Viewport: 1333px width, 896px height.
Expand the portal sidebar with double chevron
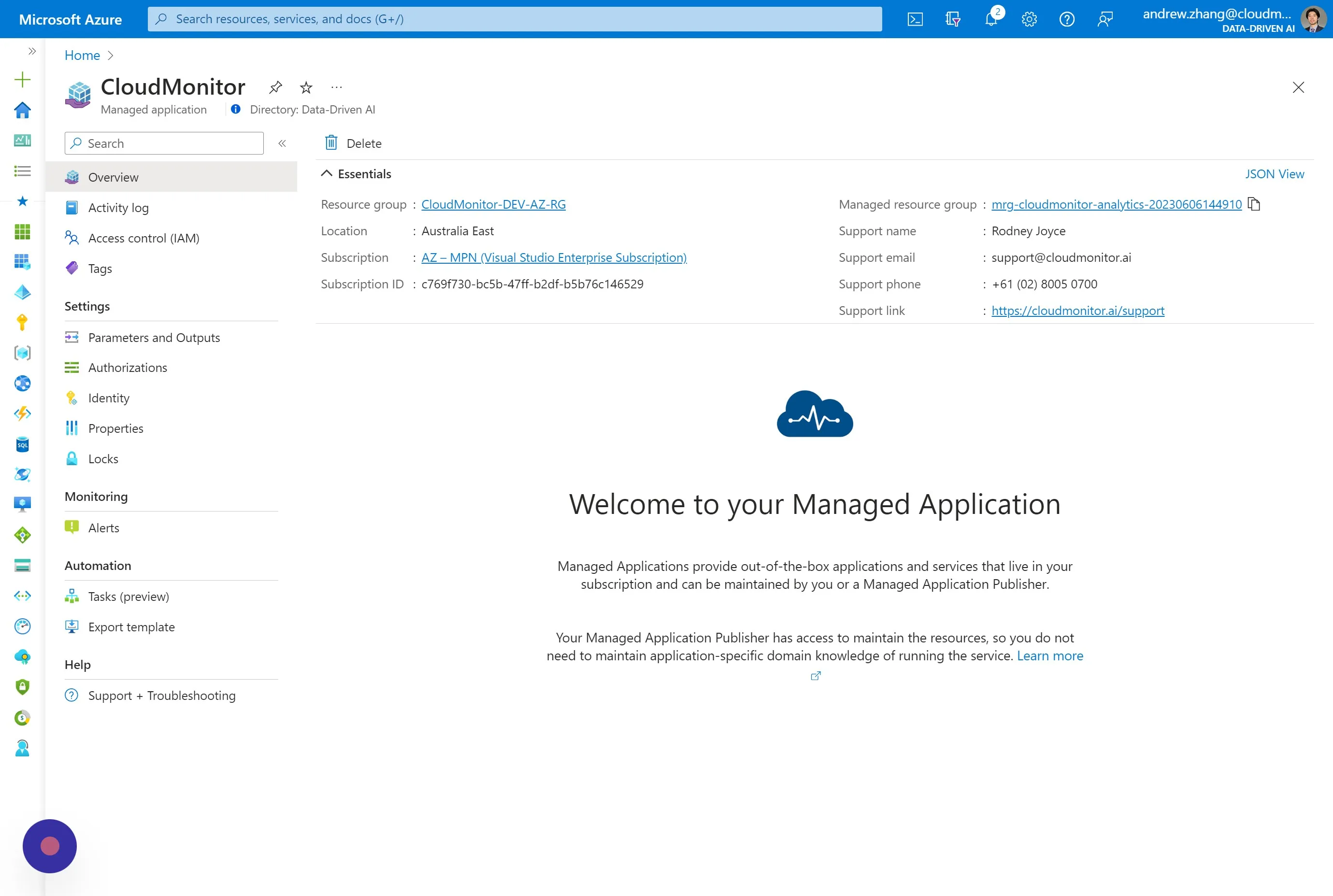[x=32, y=51]
